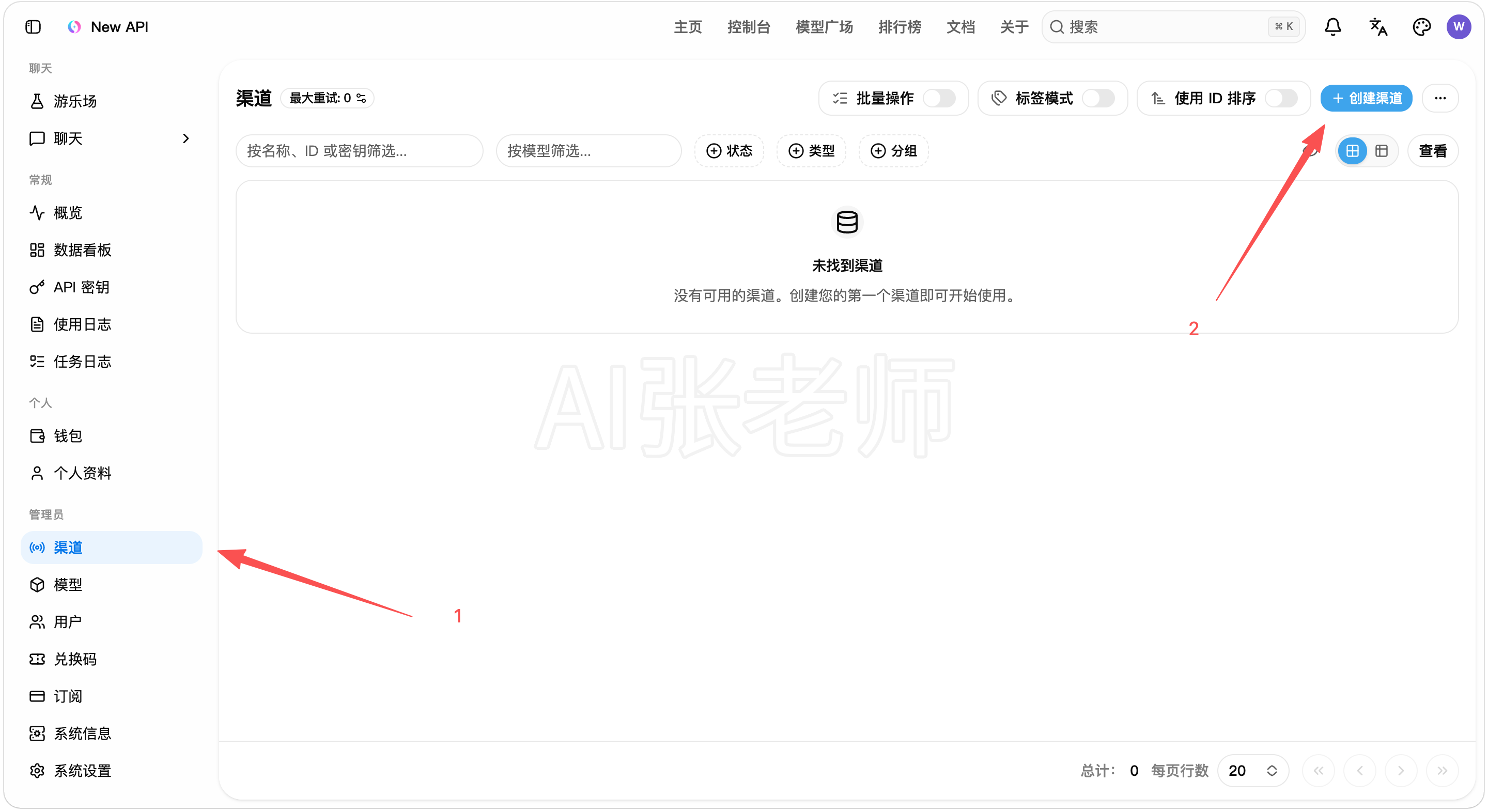The height and width of the screenshot is (812, 1488).
Task: Go to the next page
Action: [x=1401, y=770]
